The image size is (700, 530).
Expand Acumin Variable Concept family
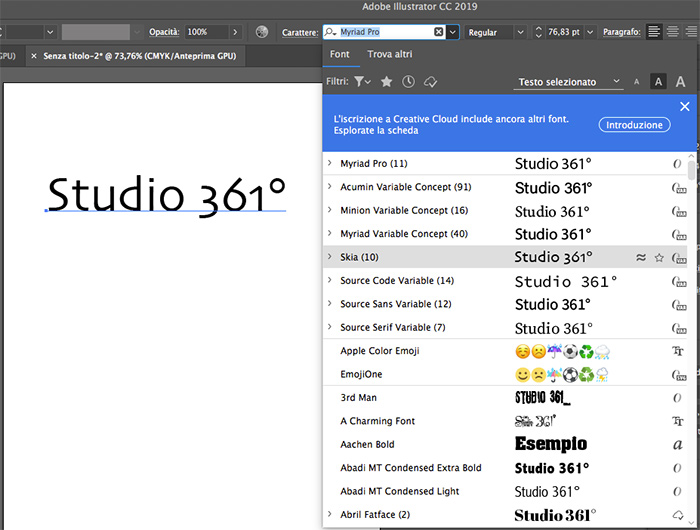tap(329, 186)
